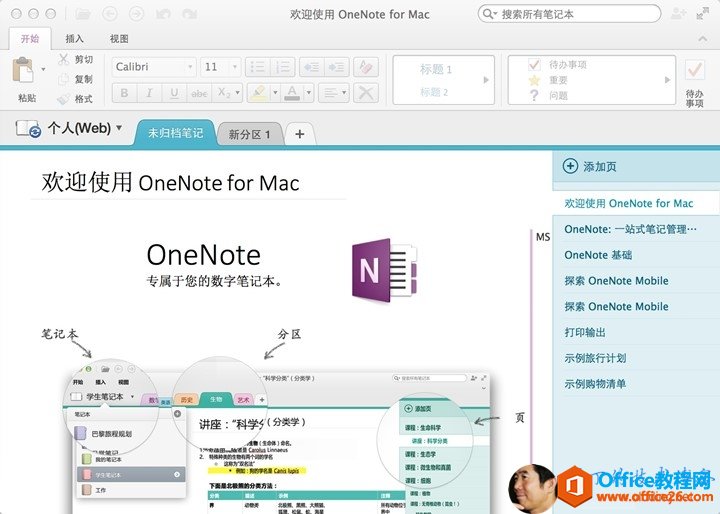Open the alignment dropdown arrow
The image size is (720, 514).
(344, 93)
